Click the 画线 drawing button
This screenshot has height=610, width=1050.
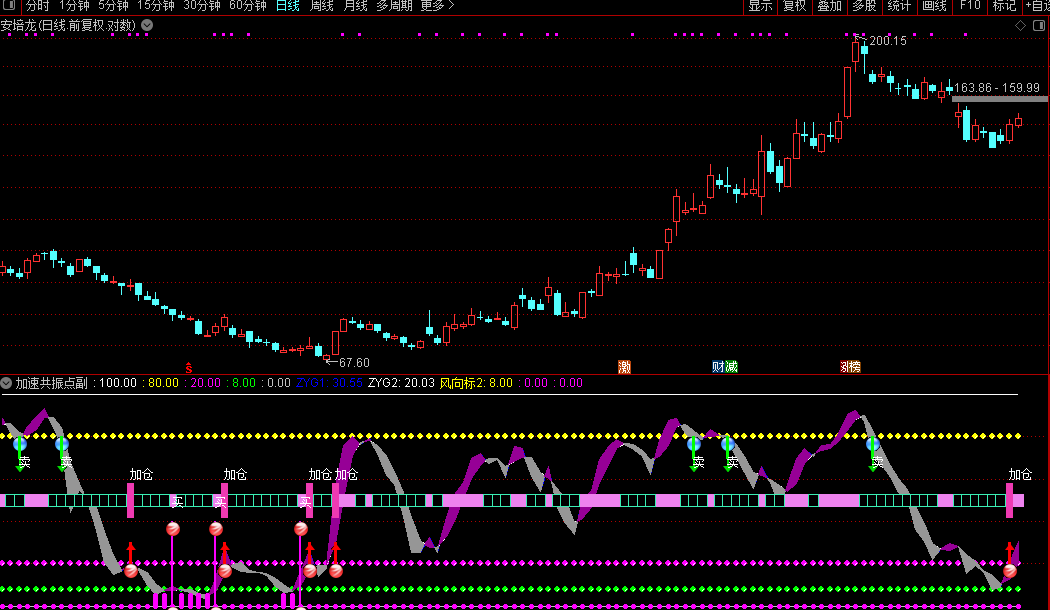click(934, 6)
